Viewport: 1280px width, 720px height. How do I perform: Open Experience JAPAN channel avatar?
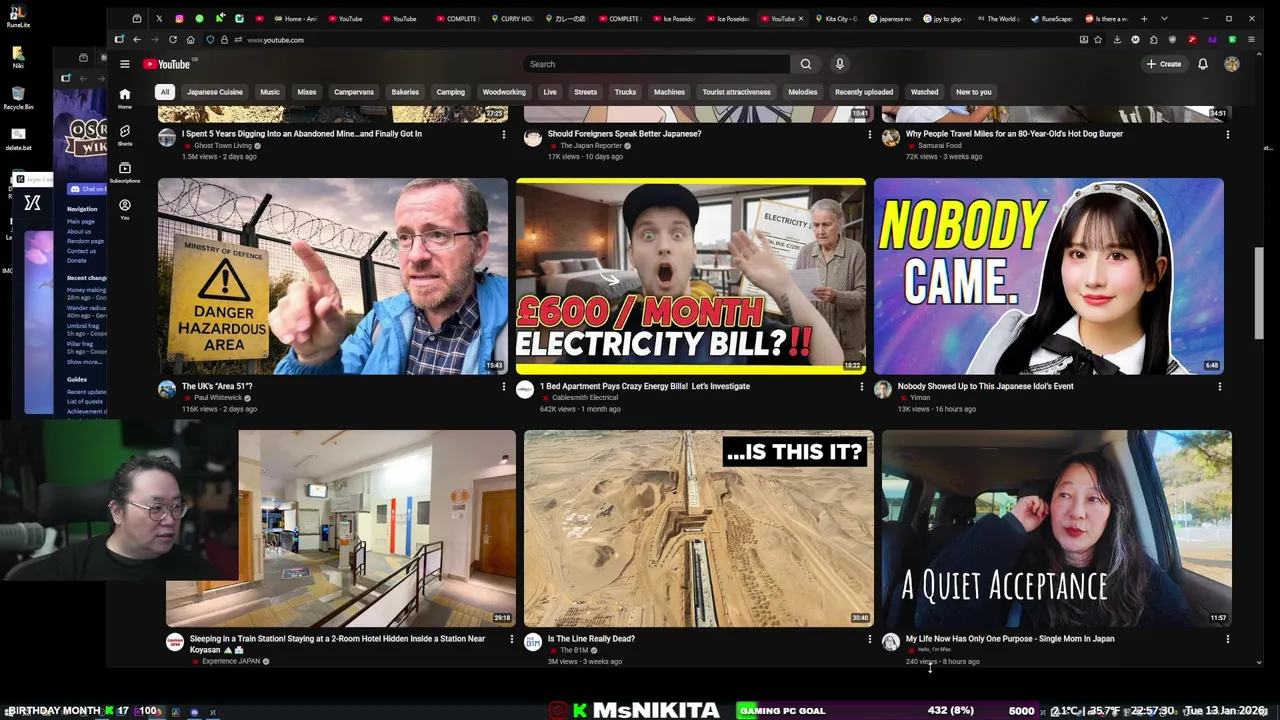tap(175, 642)
